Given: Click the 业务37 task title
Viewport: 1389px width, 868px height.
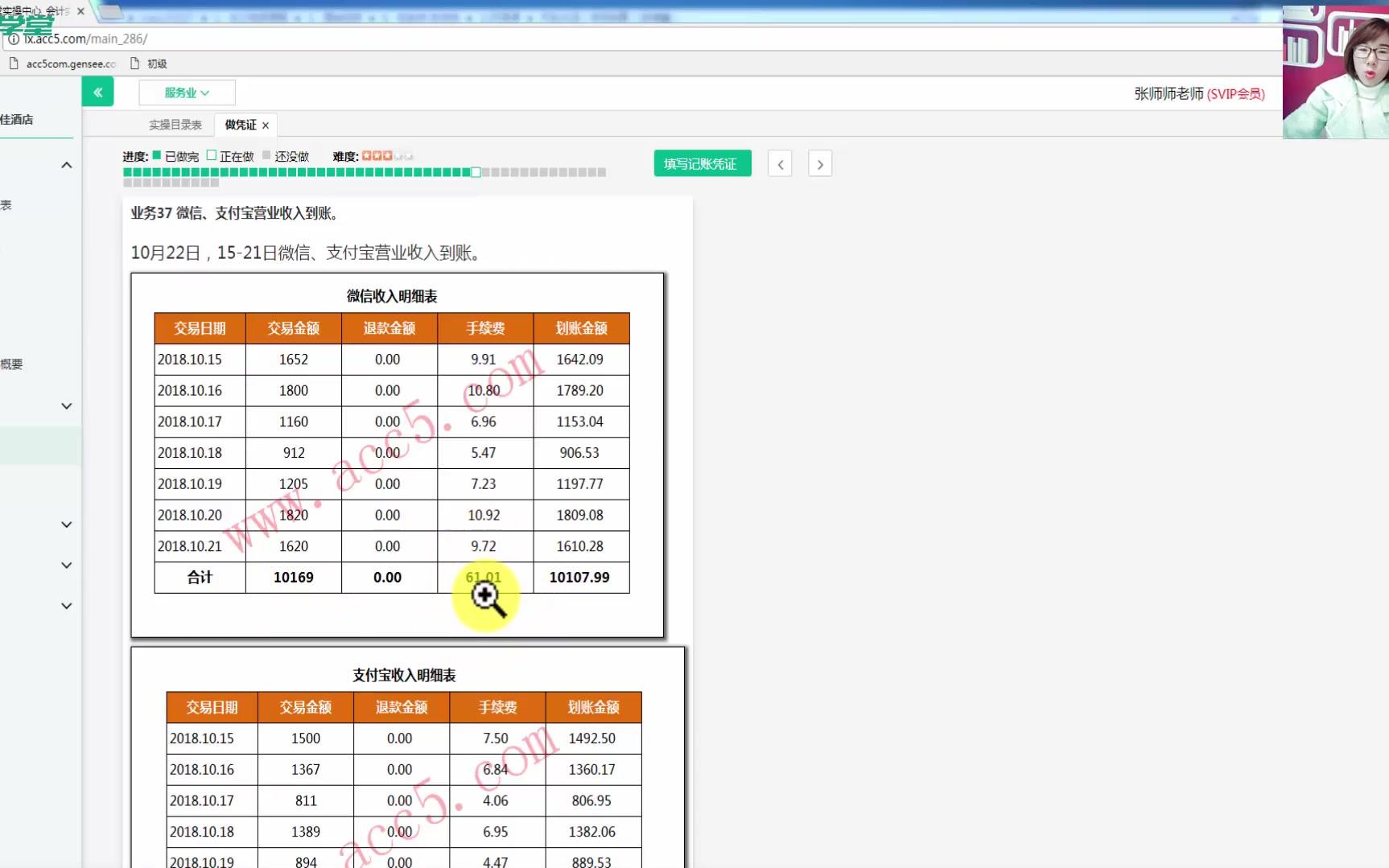Looking at the screenshot, I should (x=236, y=213).
